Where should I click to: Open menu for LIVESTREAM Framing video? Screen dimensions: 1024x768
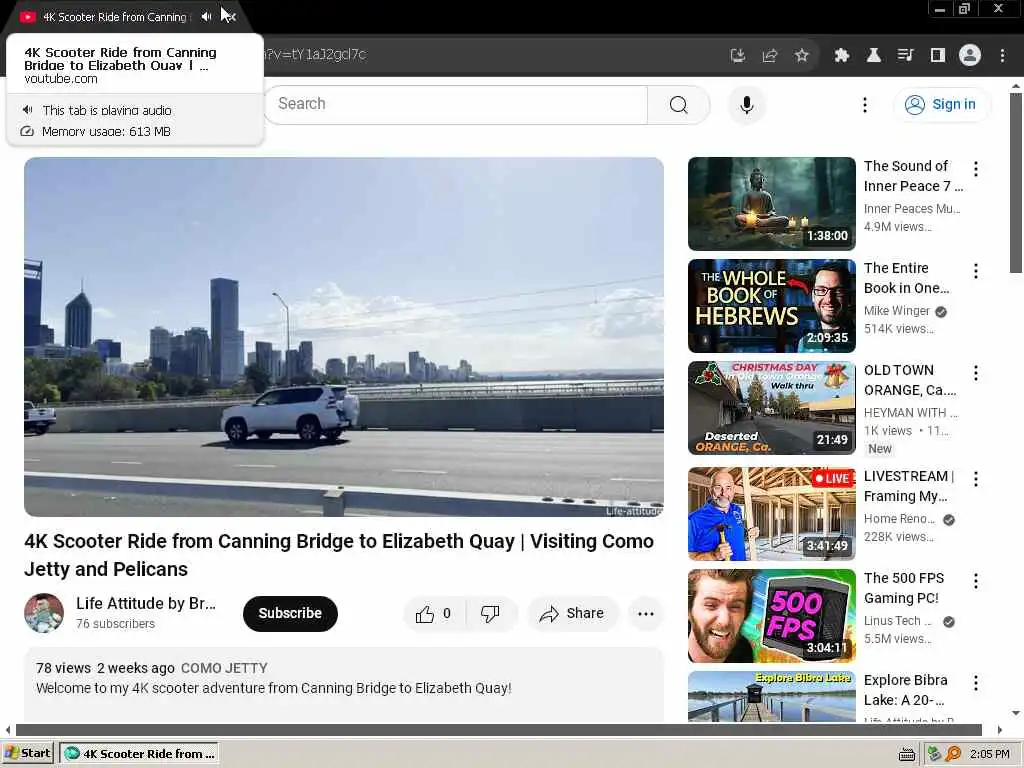(x=976, y=479)
